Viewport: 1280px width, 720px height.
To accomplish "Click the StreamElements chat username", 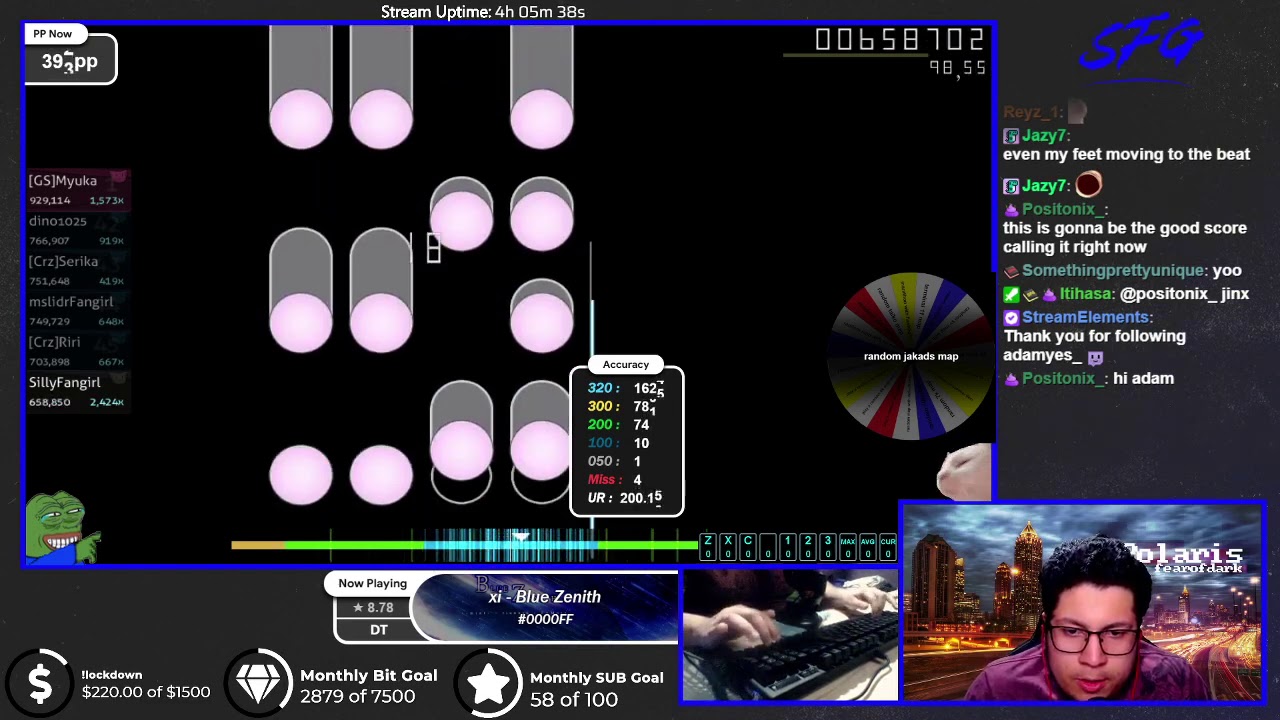I will [1086, 317].
